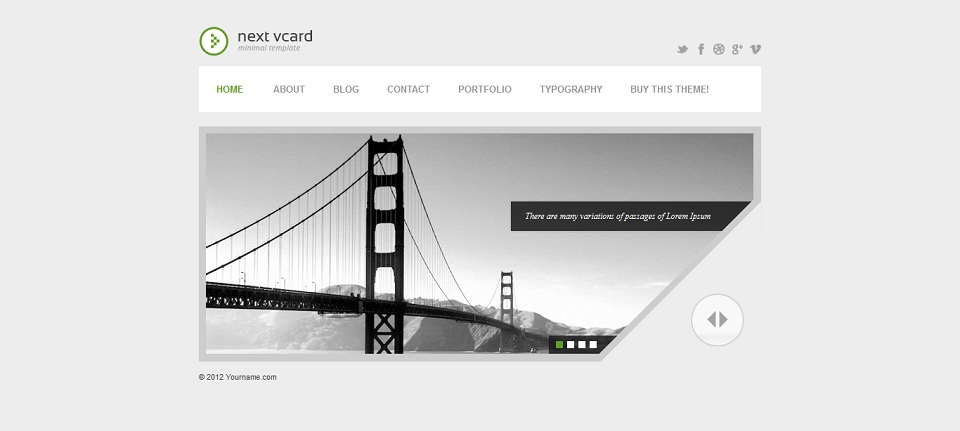The height and width of the screenshot is (431, 960).
Task: Click the BUY THIS THEME! link
Action: tap(670, 89)
